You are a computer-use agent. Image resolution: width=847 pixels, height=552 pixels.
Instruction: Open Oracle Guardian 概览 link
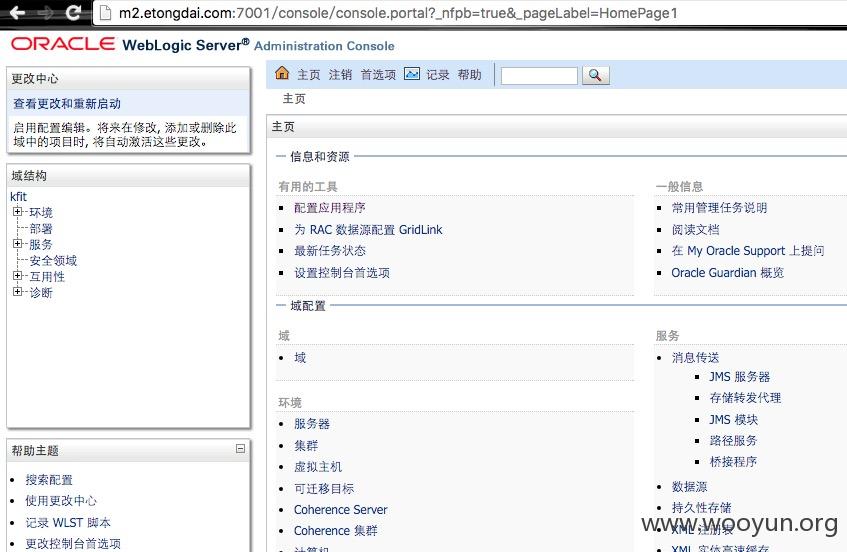[727, 273]
